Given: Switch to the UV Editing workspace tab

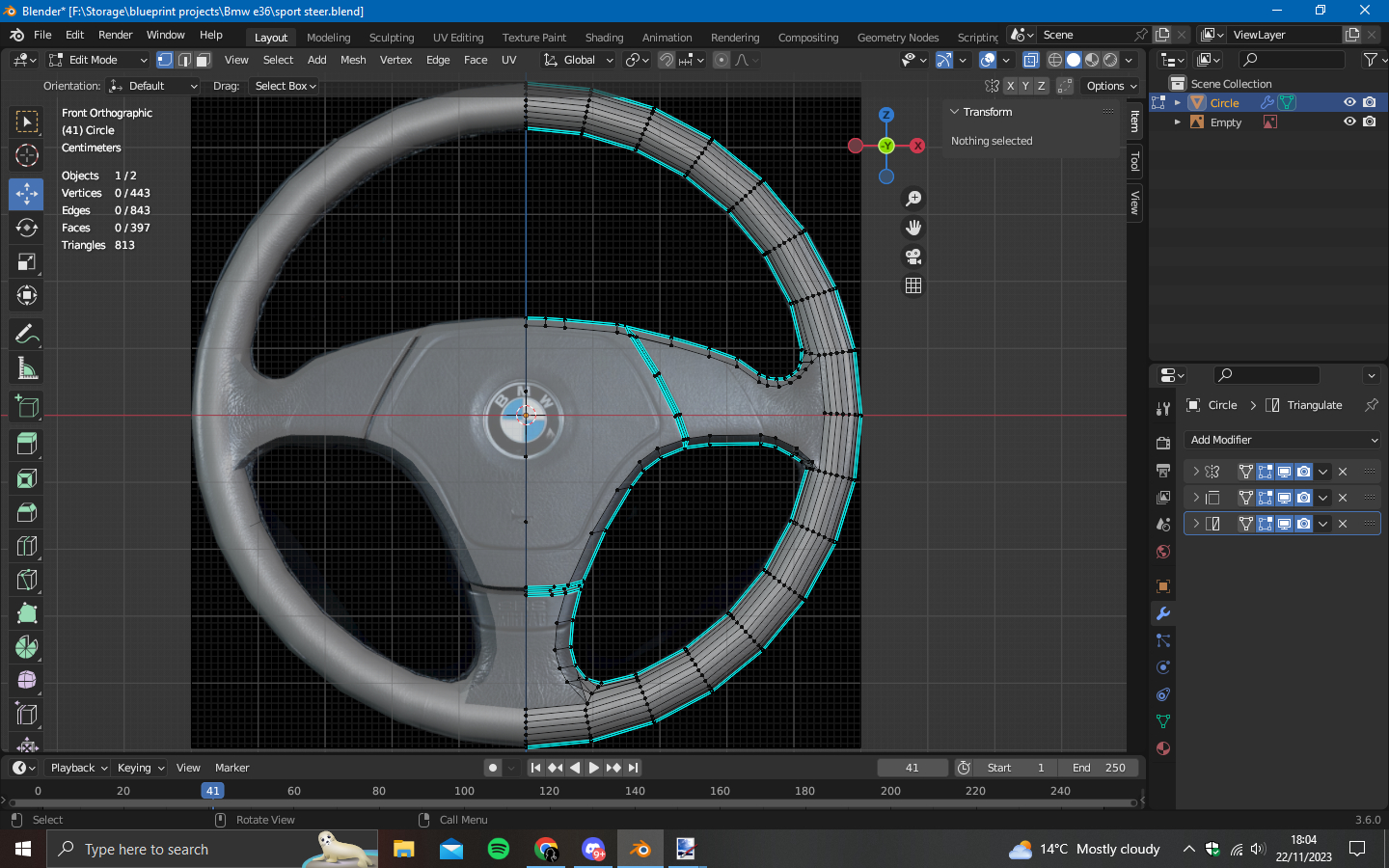Looking at the screenshot, I should tap(457, 38).
